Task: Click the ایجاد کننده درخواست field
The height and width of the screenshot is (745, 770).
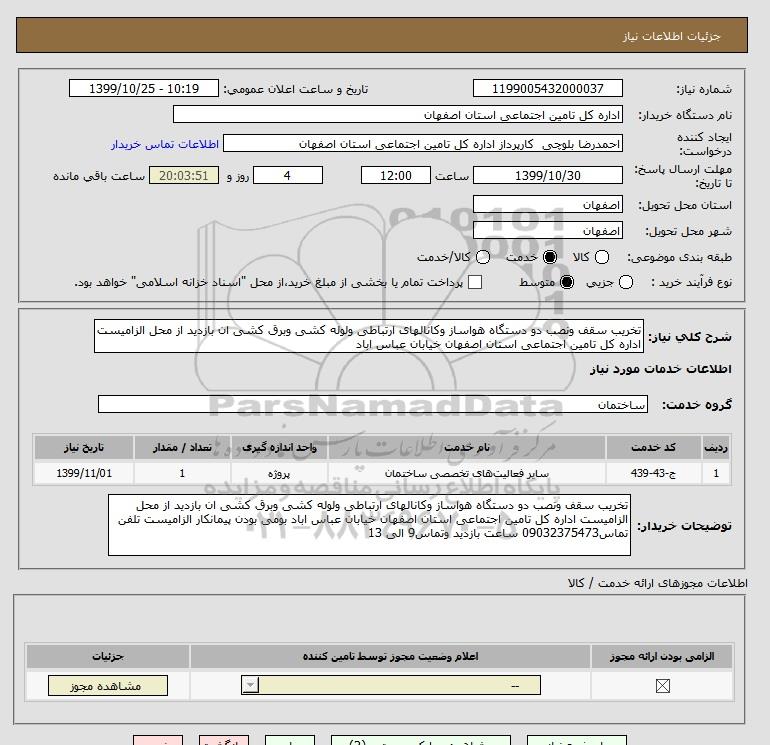Action: pyautogui.click(x=423, y=144)
